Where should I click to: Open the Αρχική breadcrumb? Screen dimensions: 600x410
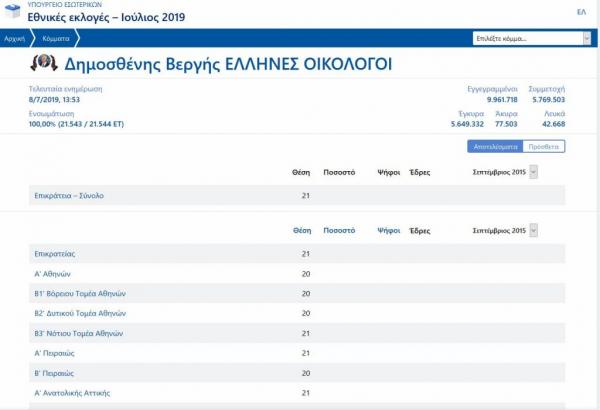(16, 39)
